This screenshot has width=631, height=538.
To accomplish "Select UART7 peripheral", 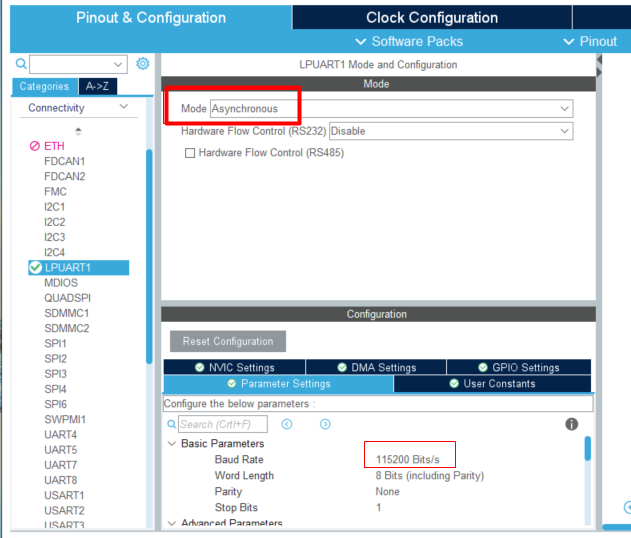I will coord(60,465).
